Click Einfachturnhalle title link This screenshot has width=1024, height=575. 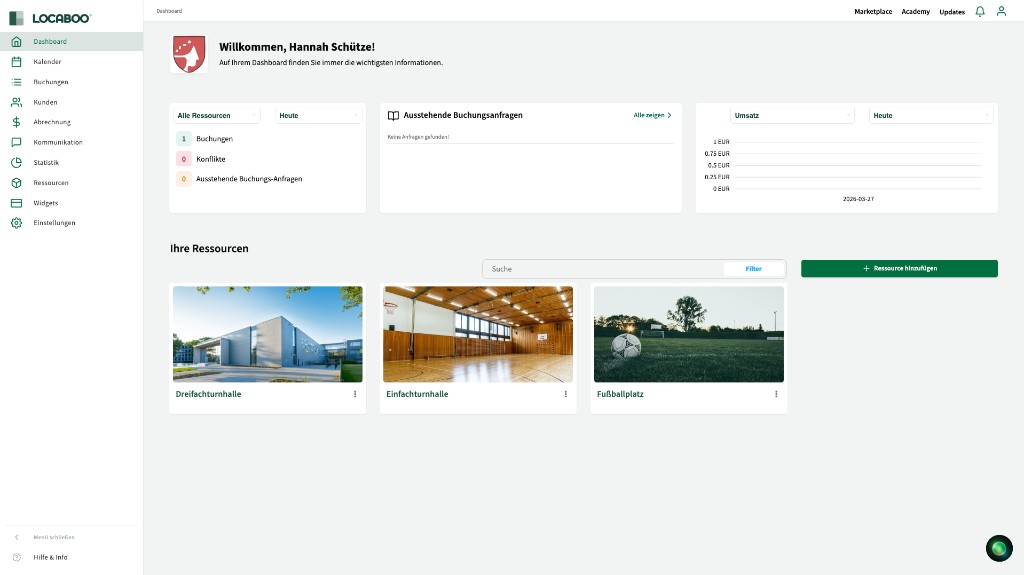(417, 394)
